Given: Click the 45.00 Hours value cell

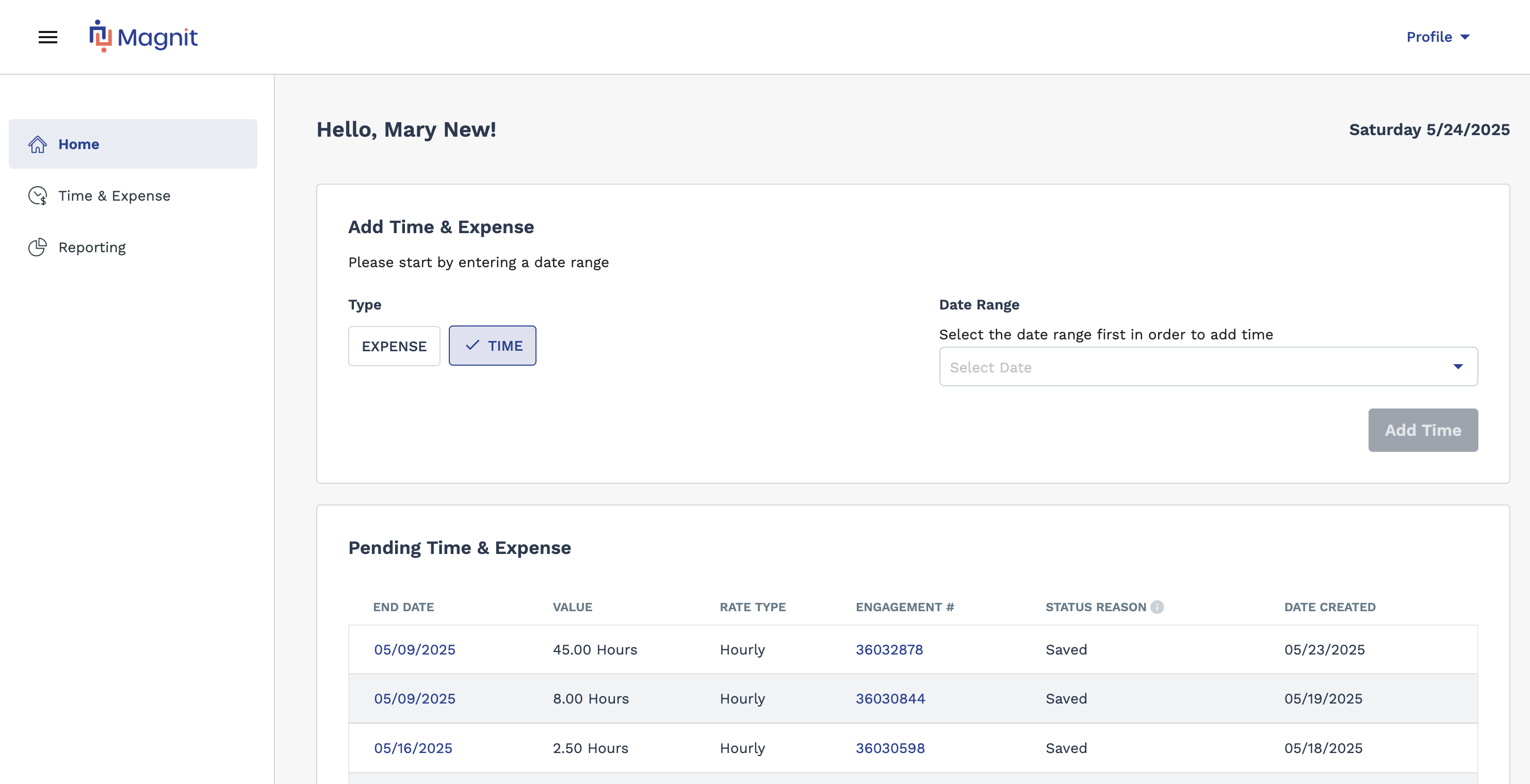Looking at the screenshot, I should (x=595, y=649).
